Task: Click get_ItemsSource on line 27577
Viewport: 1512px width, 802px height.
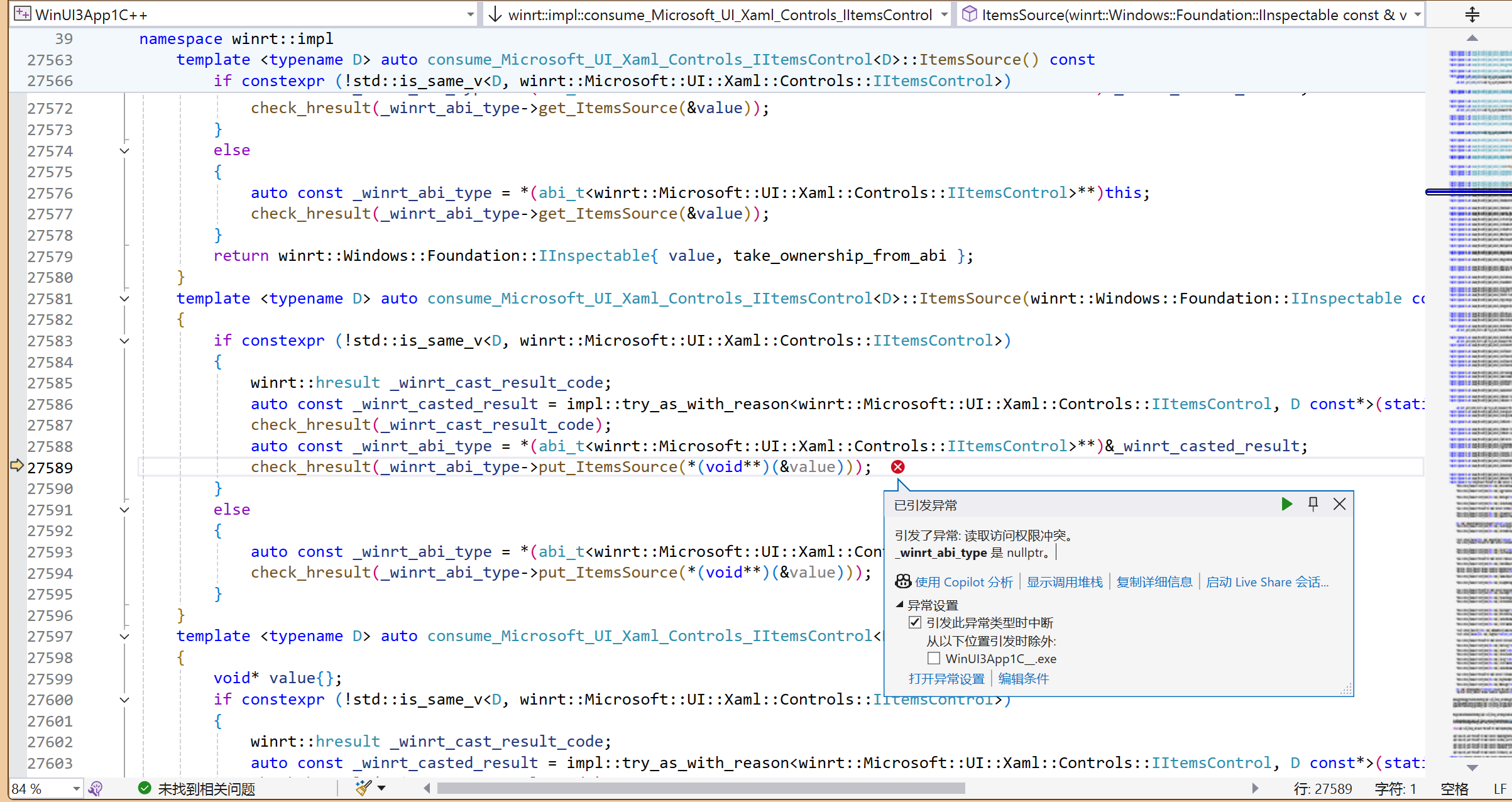Action: (608, 214)
